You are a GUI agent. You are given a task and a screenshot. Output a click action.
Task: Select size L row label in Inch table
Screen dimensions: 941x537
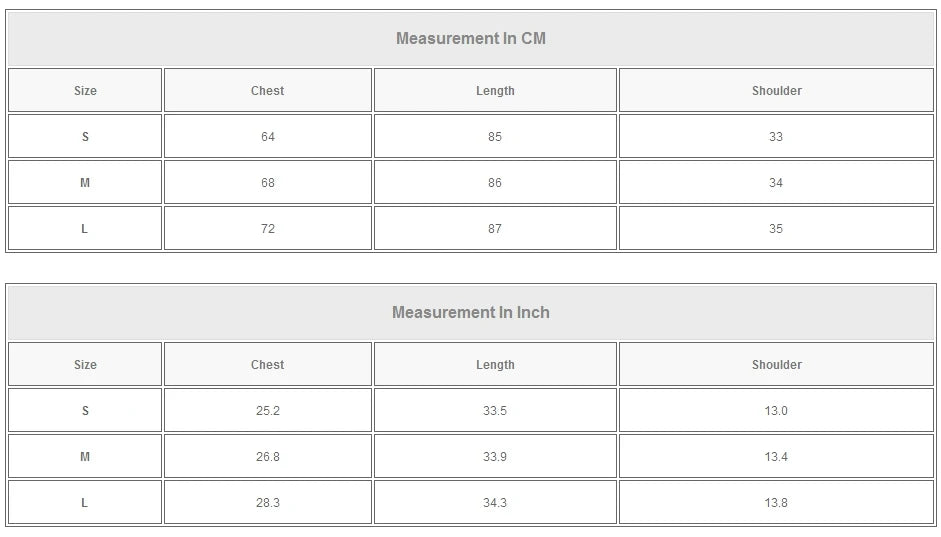click(x=85, y=503)
